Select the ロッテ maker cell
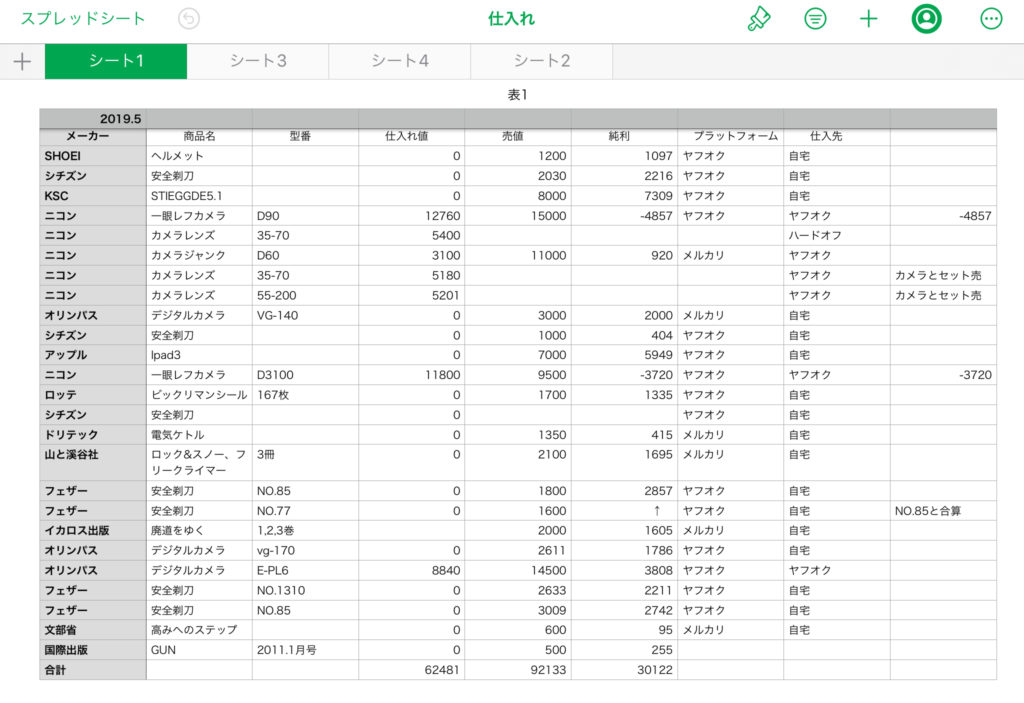The height and width of the screenshot is (703, 1024). tap(93, 395)
